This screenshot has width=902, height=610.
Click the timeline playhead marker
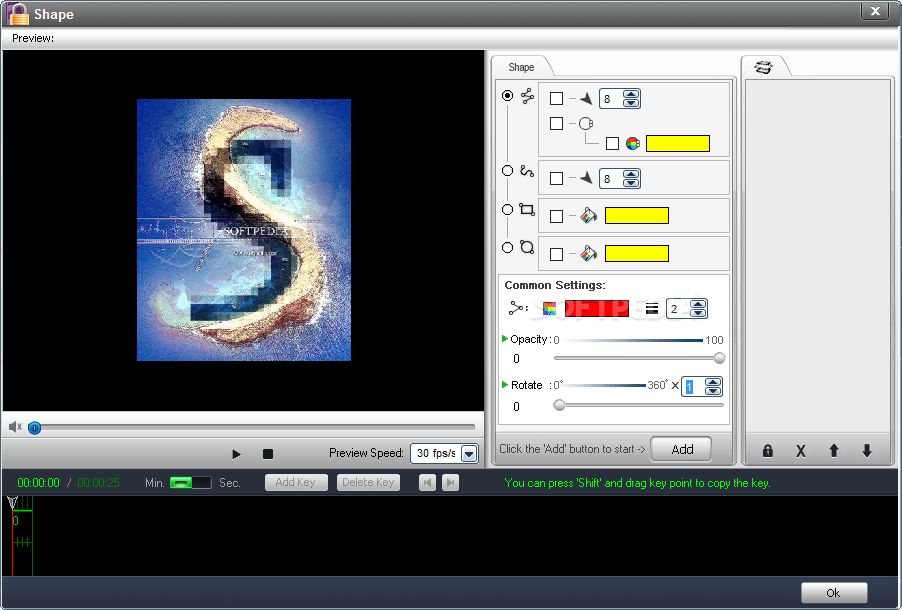pyautogui.click(x=12, y=504)
